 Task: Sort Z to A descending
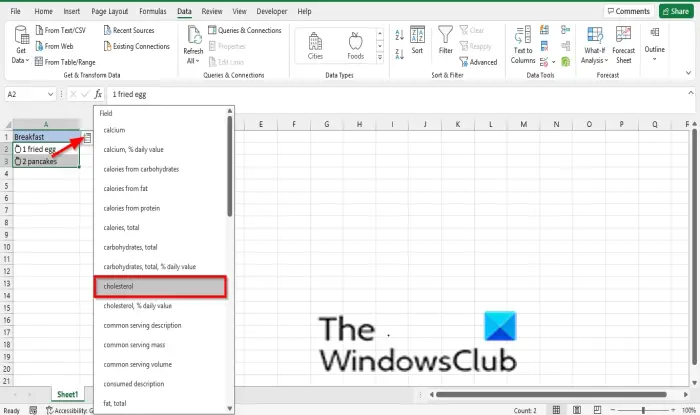point(399,54)
